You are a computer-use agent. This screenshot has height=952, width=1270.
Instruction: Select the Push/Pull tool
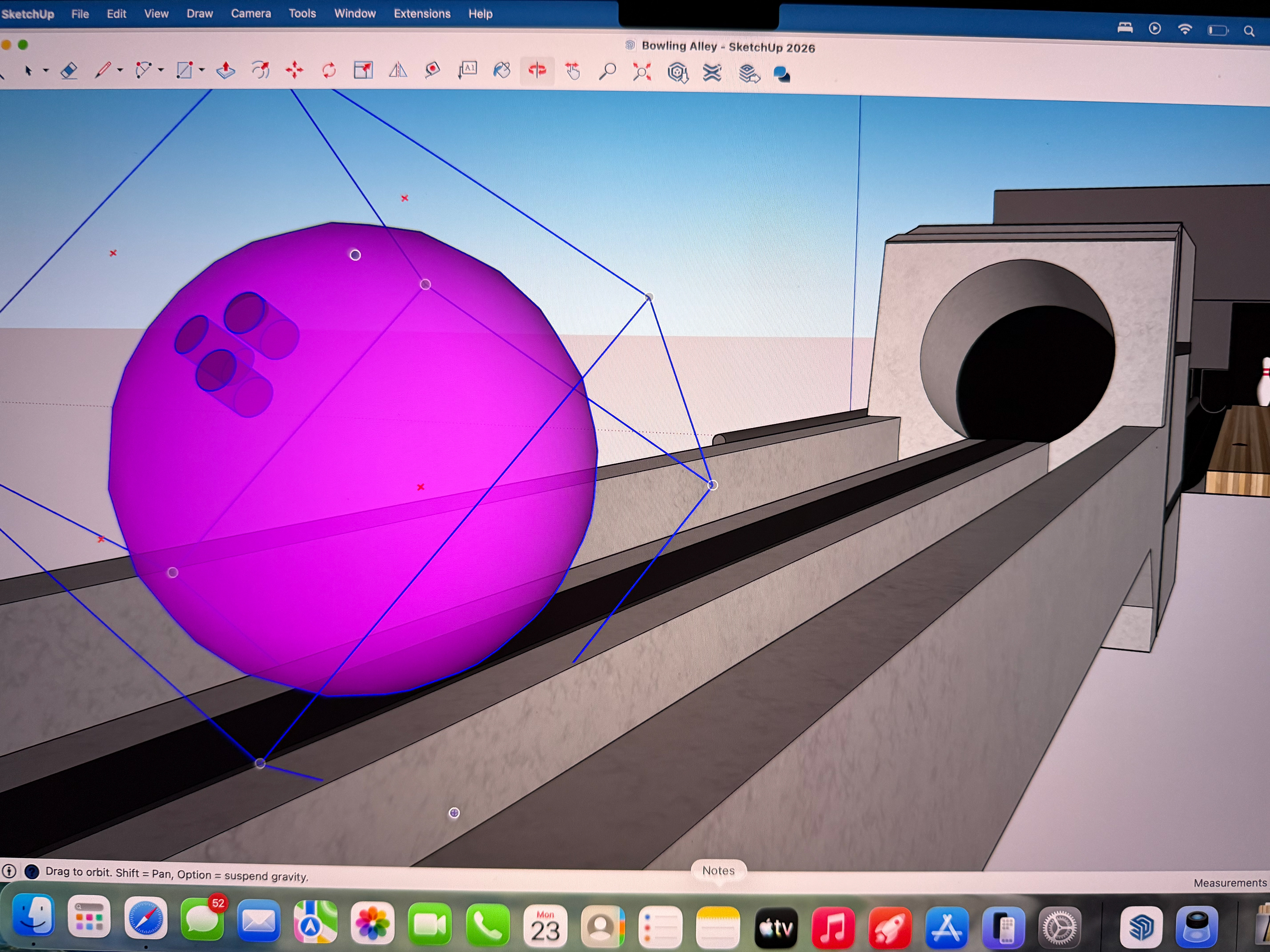coord(226,71)
